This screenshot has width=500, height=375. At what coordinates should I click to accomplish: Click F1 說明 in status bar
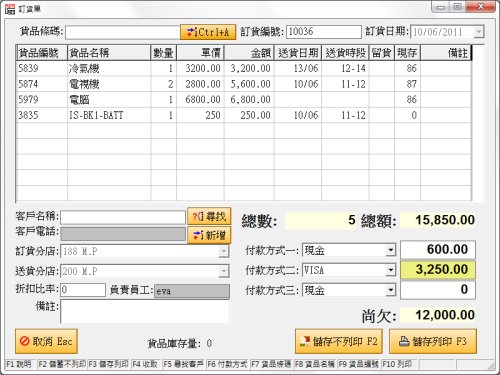coord(19,364)
